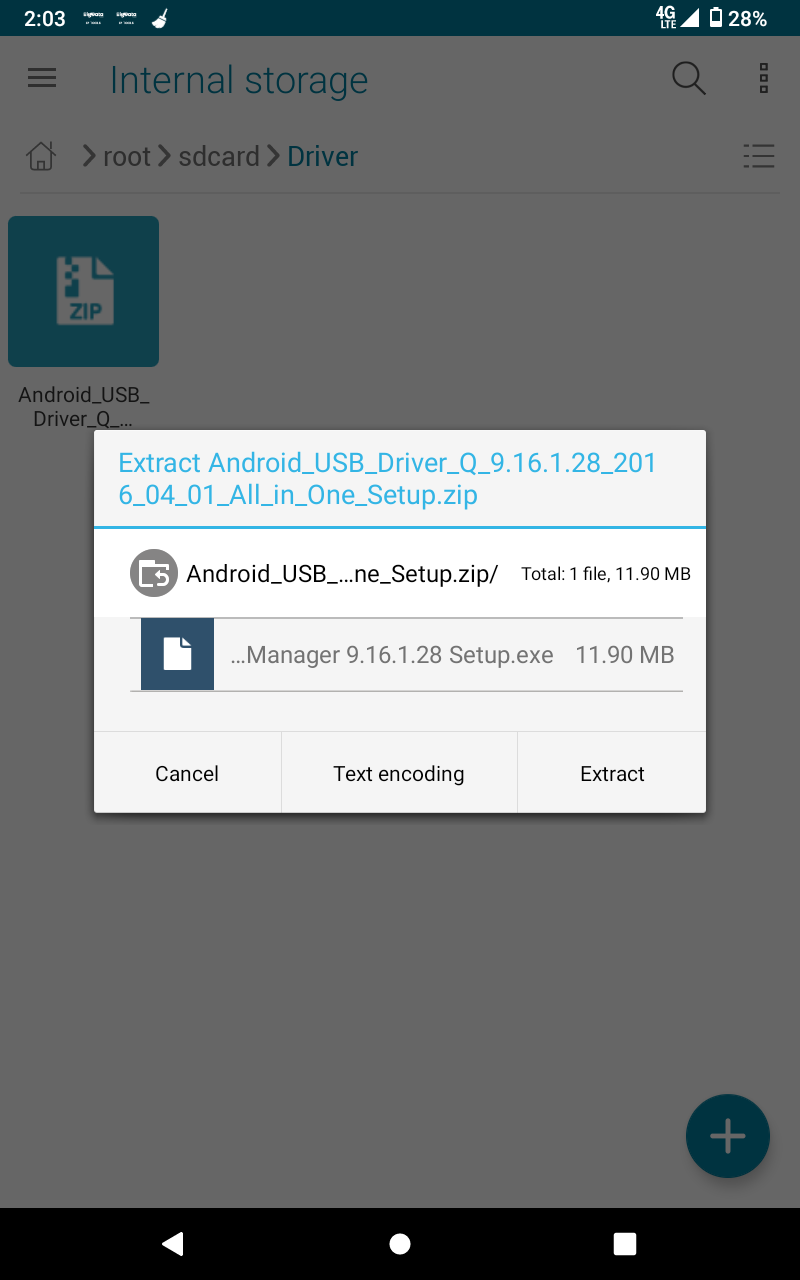
Task: Cancel the extract dialog
Action: pos(187,773)
